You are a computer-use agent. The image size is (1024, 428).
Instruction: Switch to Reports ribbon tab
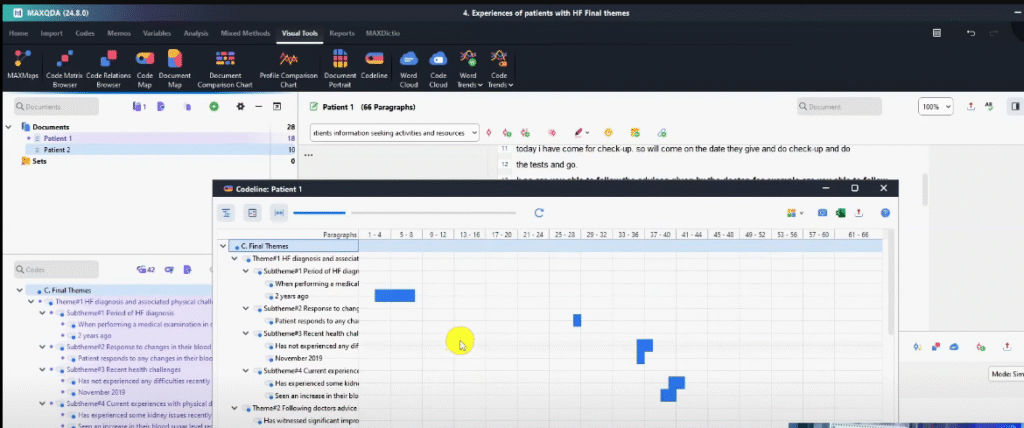(x=342, y=33)
